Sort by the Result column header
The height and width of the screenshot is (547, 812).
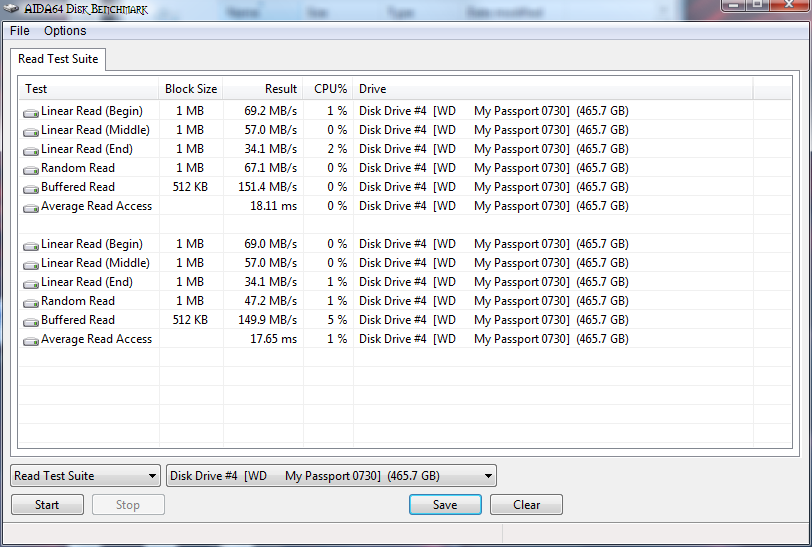pyautogui.click(x=263, y=89)
